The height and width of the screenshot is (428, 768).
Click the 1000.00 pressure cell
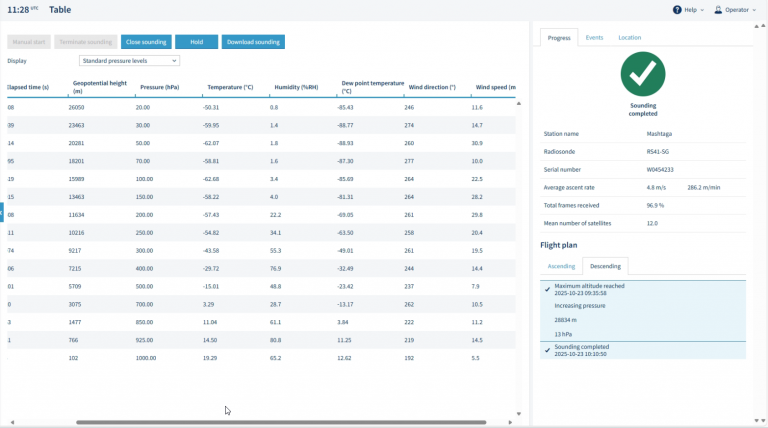pos(146,358)
